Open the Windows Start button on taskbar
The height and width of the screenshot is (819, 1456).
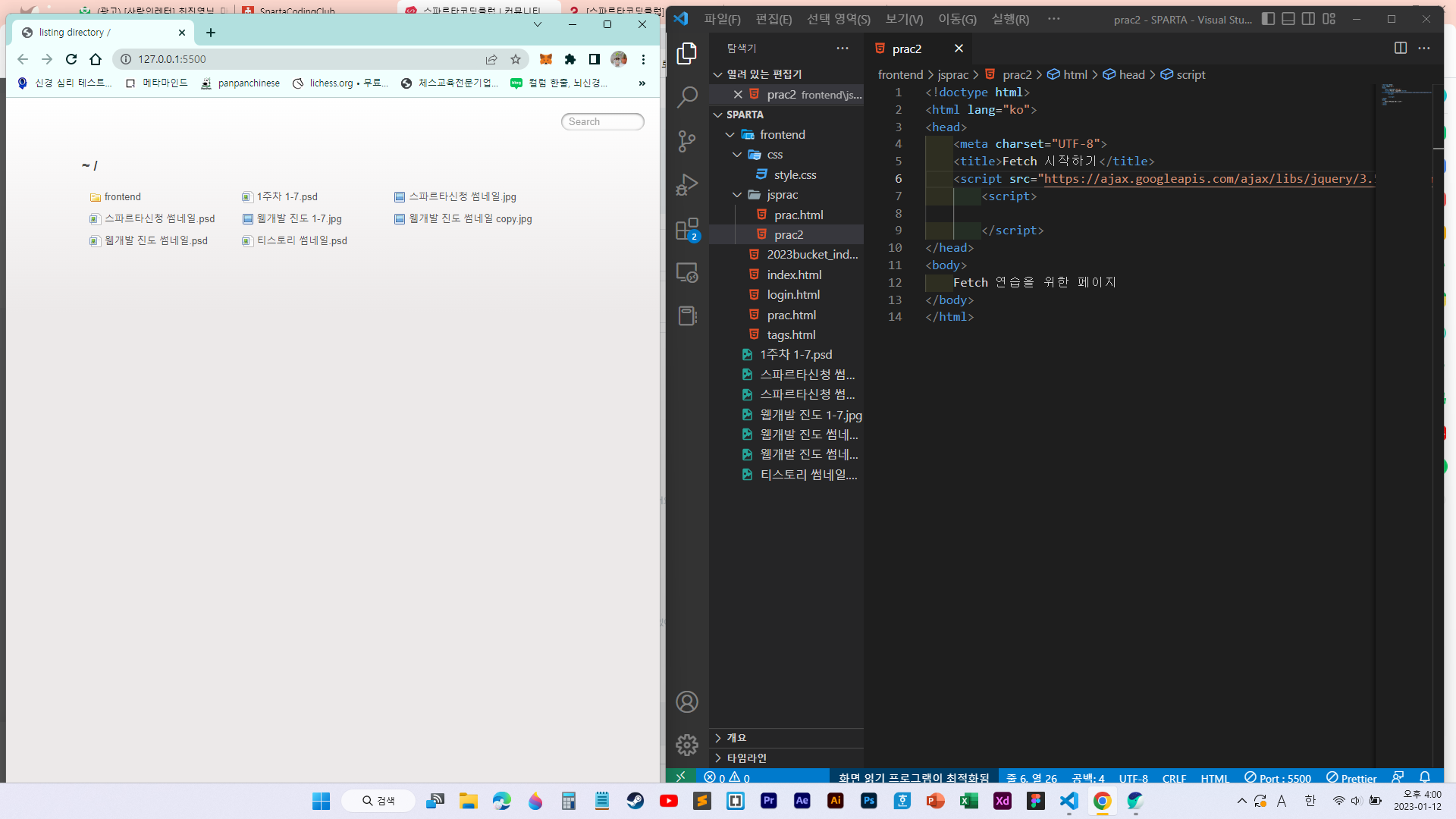pyautogui.click(x=322, y=801)
